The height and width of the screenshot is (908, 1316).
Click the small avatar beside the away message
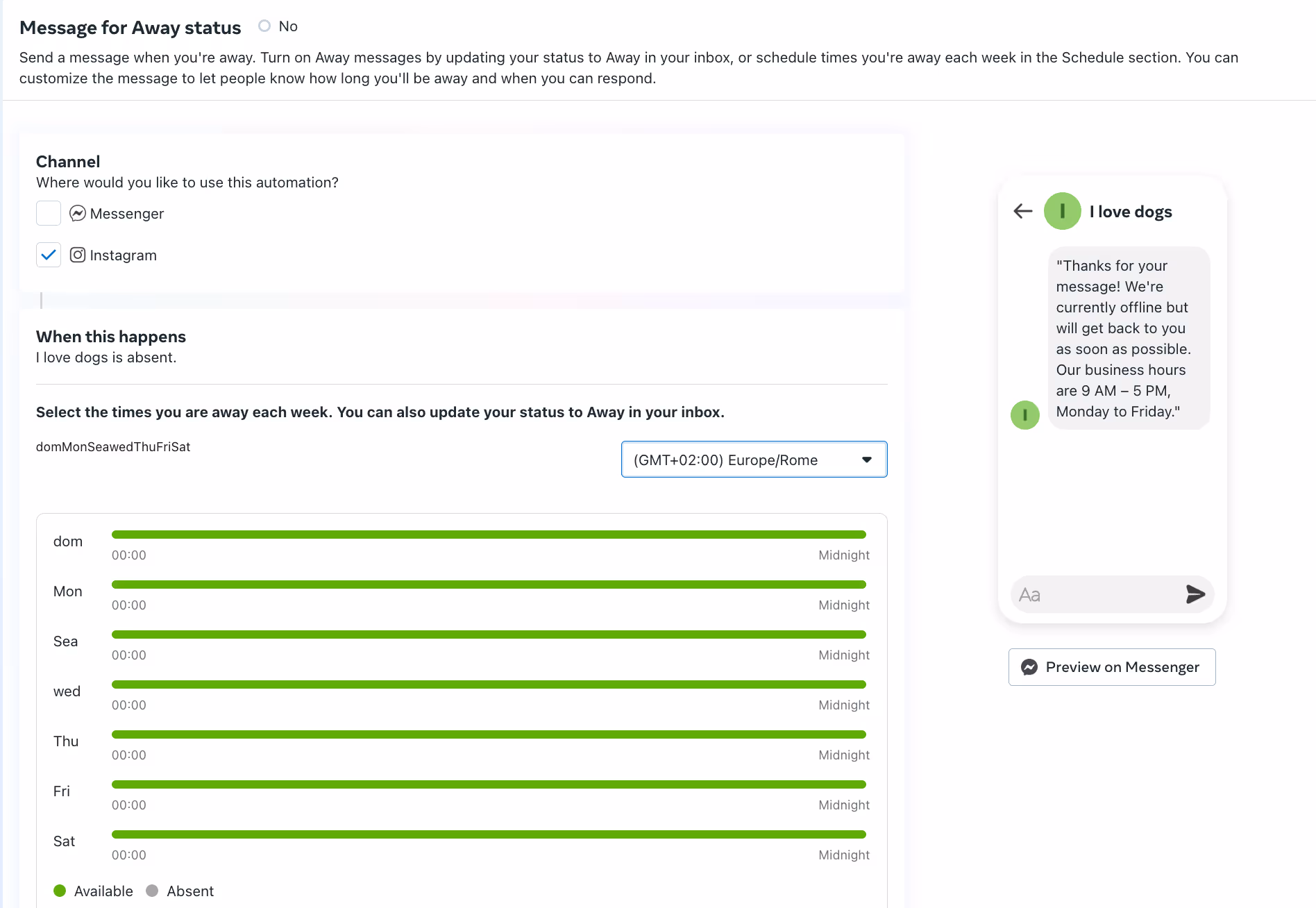pos(1025,414)
